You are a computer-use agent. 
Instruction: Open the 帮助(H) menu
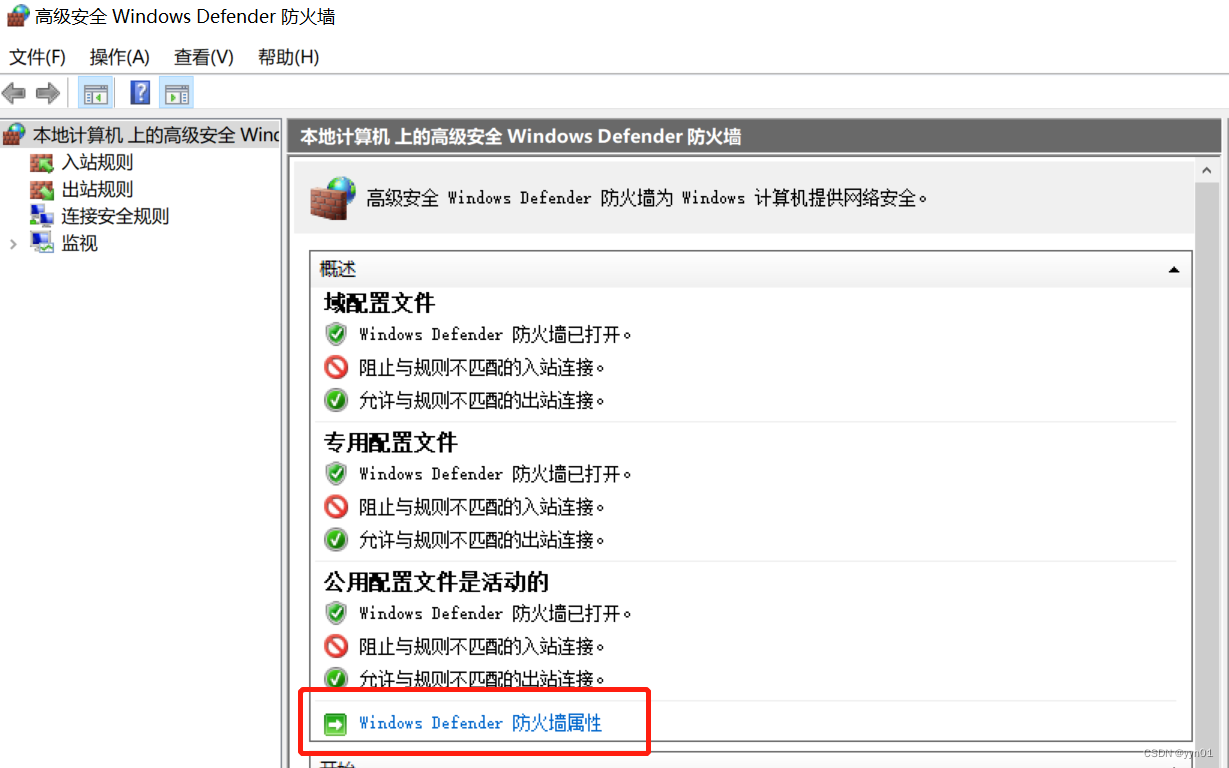coord(288,57)
